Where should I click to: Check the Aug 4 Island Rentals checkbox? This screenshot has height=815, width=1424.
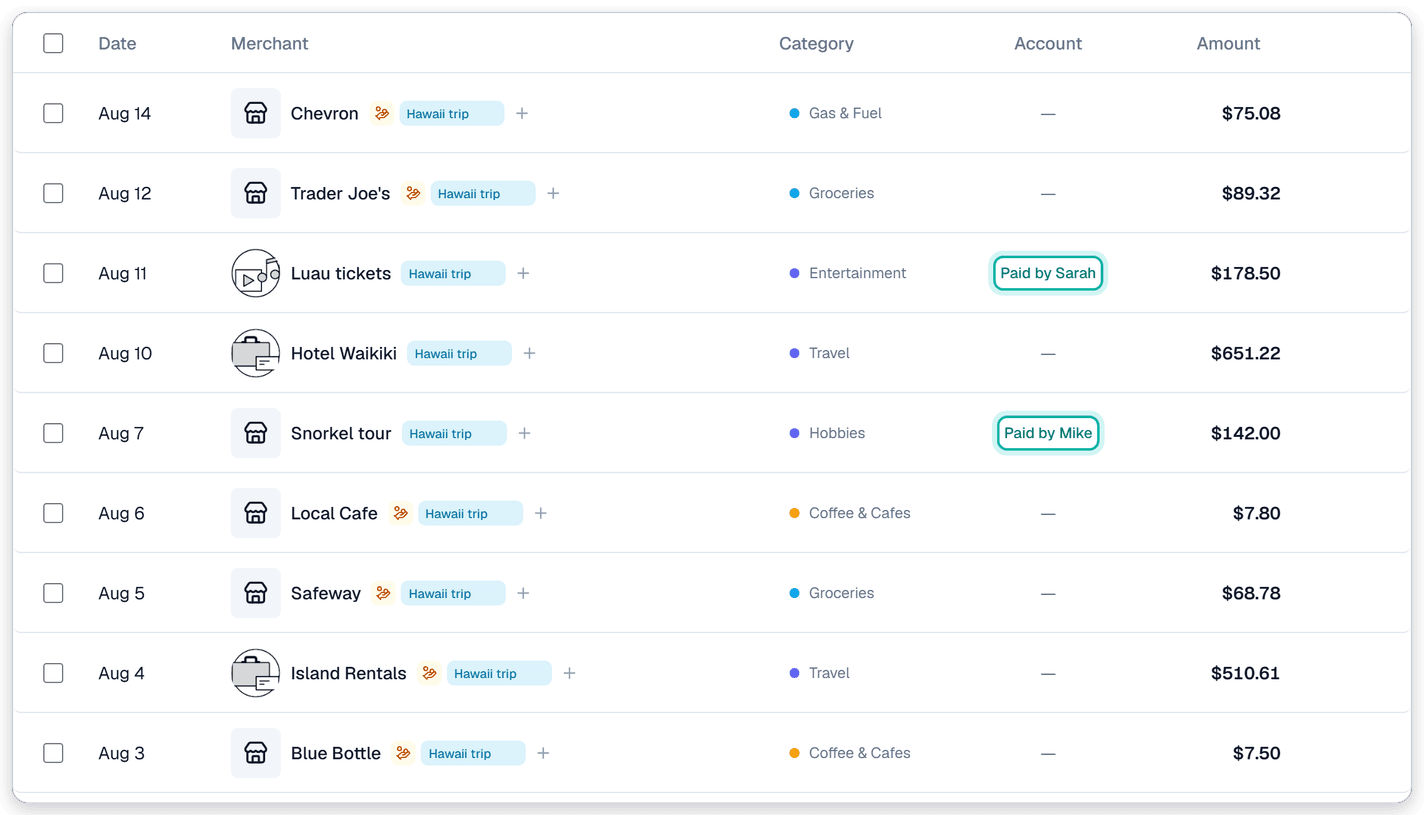53,673
